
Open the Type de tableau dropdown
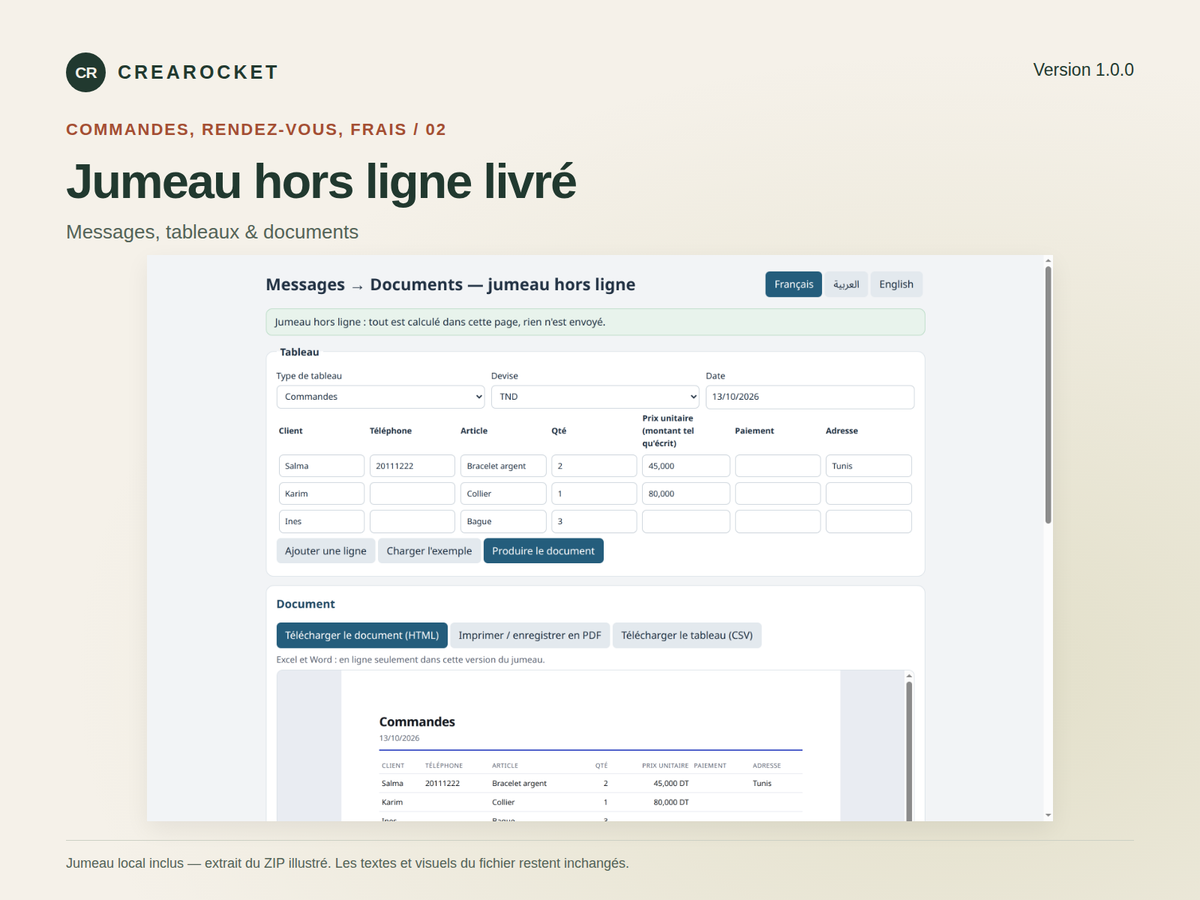pyautogui.click(x=380, y=397)
